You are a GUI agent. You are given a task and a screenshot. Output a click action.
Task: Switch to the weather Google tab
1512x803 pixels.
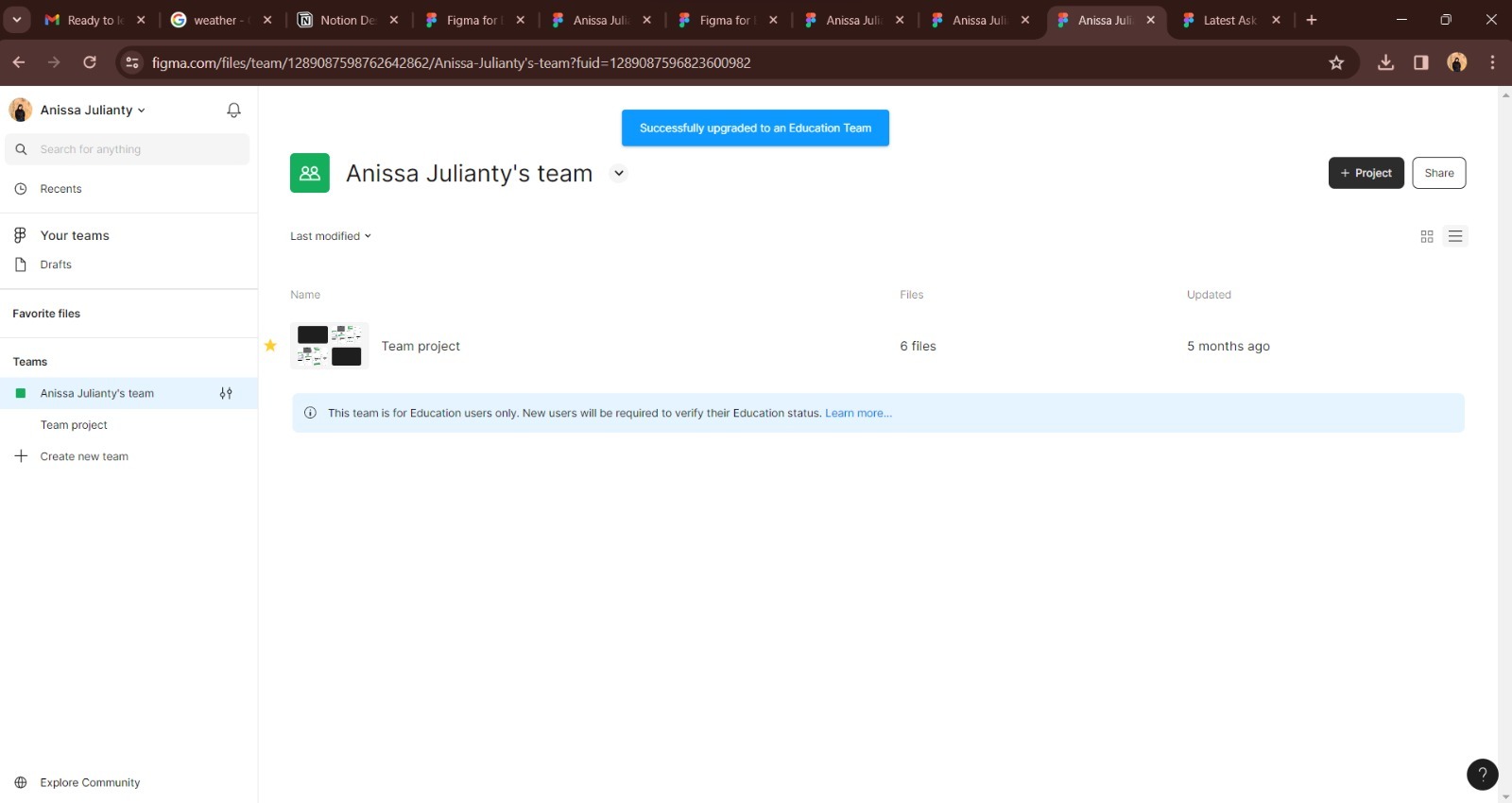click(221, 20)
